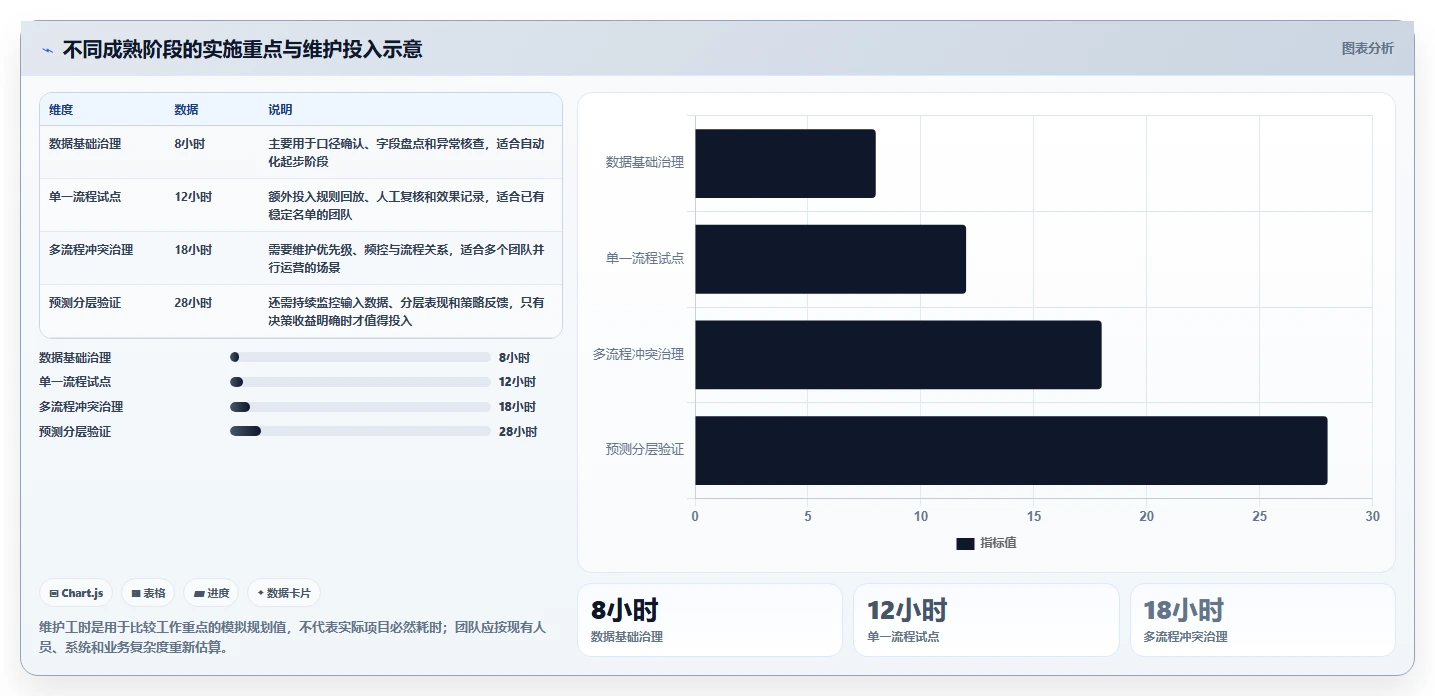Select the 多流程冲突治理 table row name

[91, 250]
